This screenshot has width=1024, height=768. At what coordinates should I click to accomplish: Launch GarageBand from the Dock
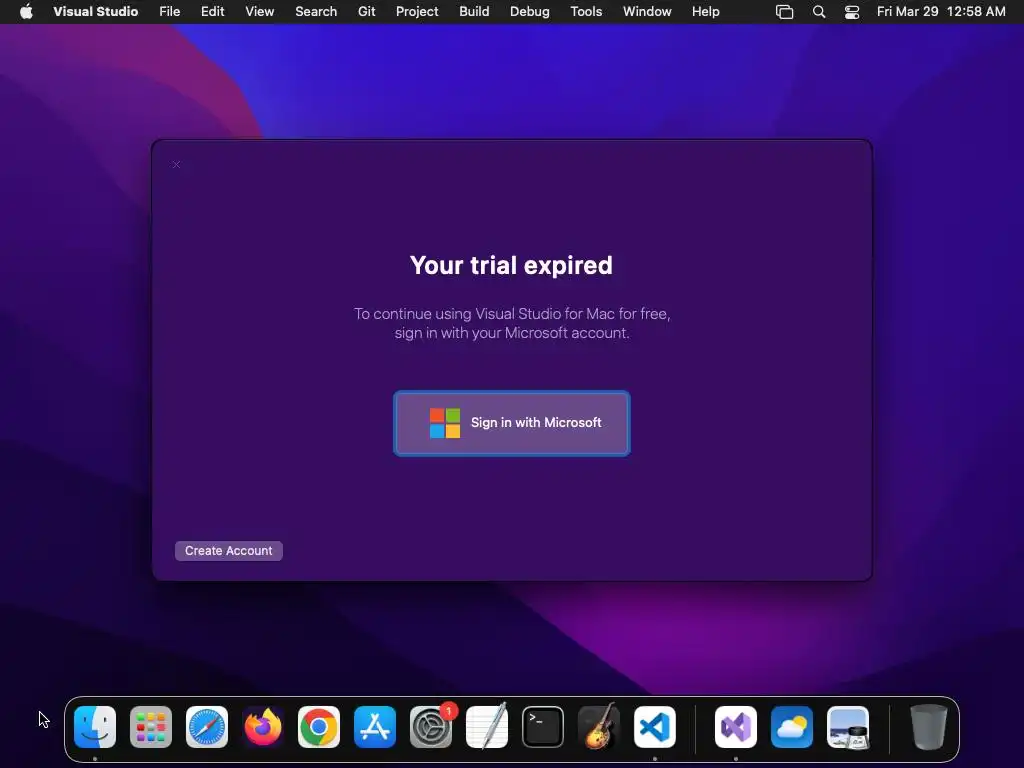(x=599, y=727)
